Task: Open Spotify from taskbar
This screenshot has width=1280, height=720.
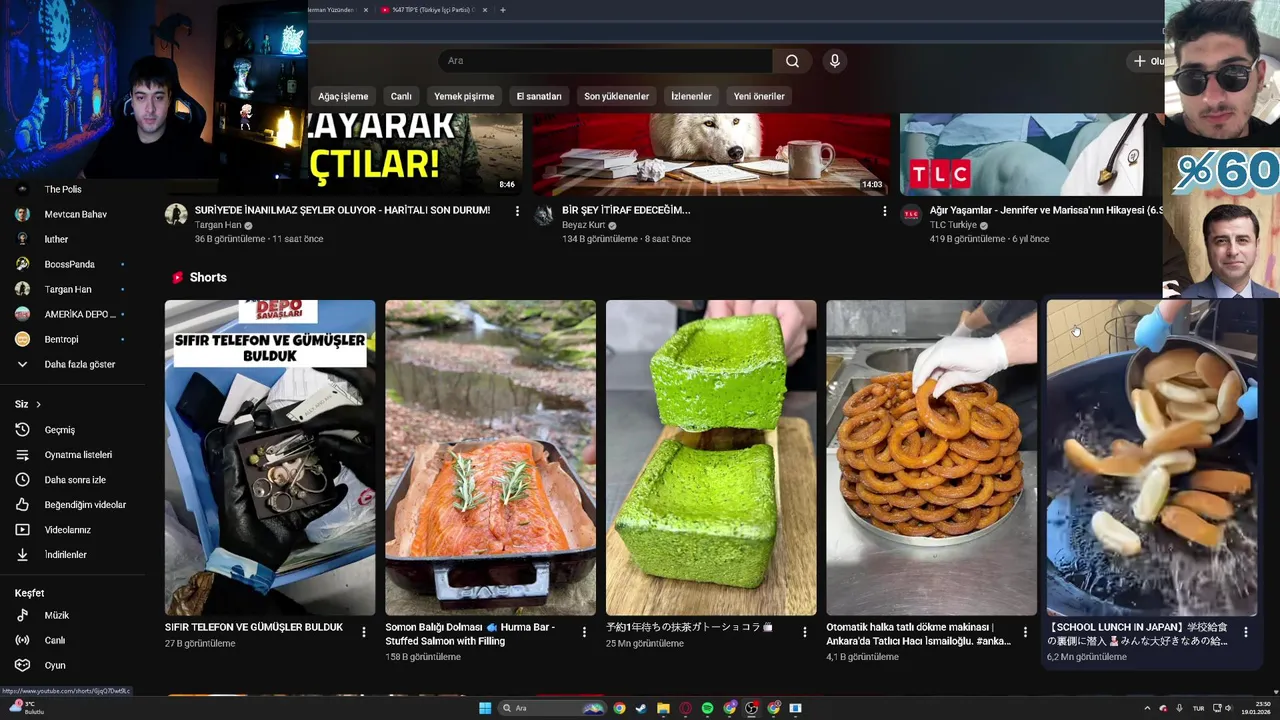Action: pos(707,708)
